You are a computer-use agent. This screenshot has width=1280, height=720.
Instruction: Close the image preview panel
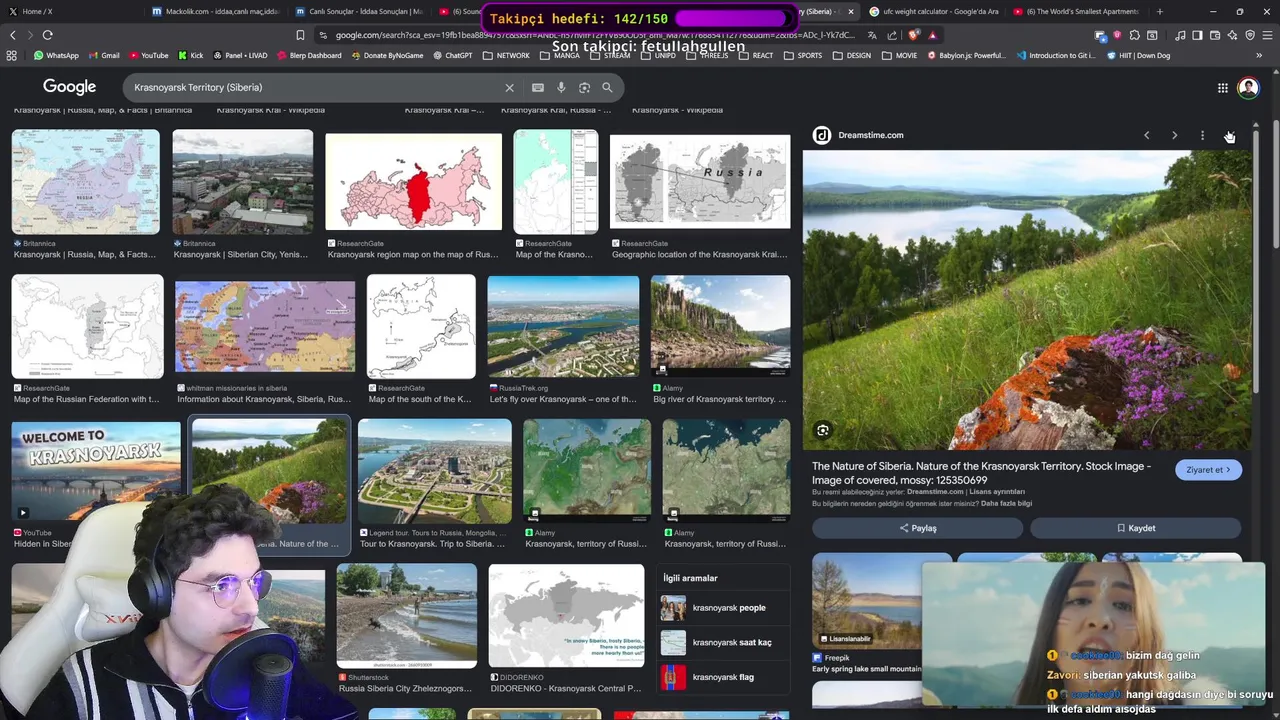click(1230, 135)
